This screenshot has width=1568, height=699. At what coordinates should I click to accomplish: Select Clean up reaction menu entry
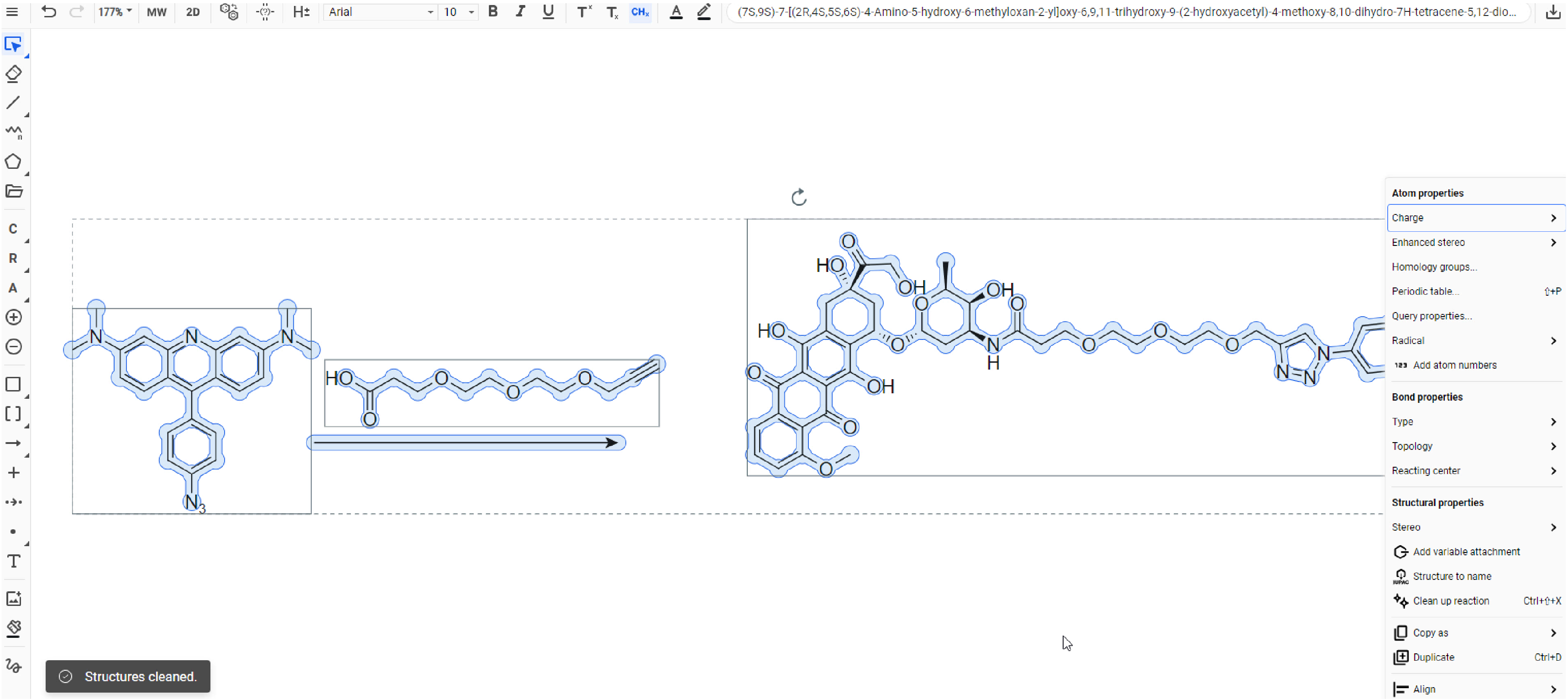pos(1451,601)
